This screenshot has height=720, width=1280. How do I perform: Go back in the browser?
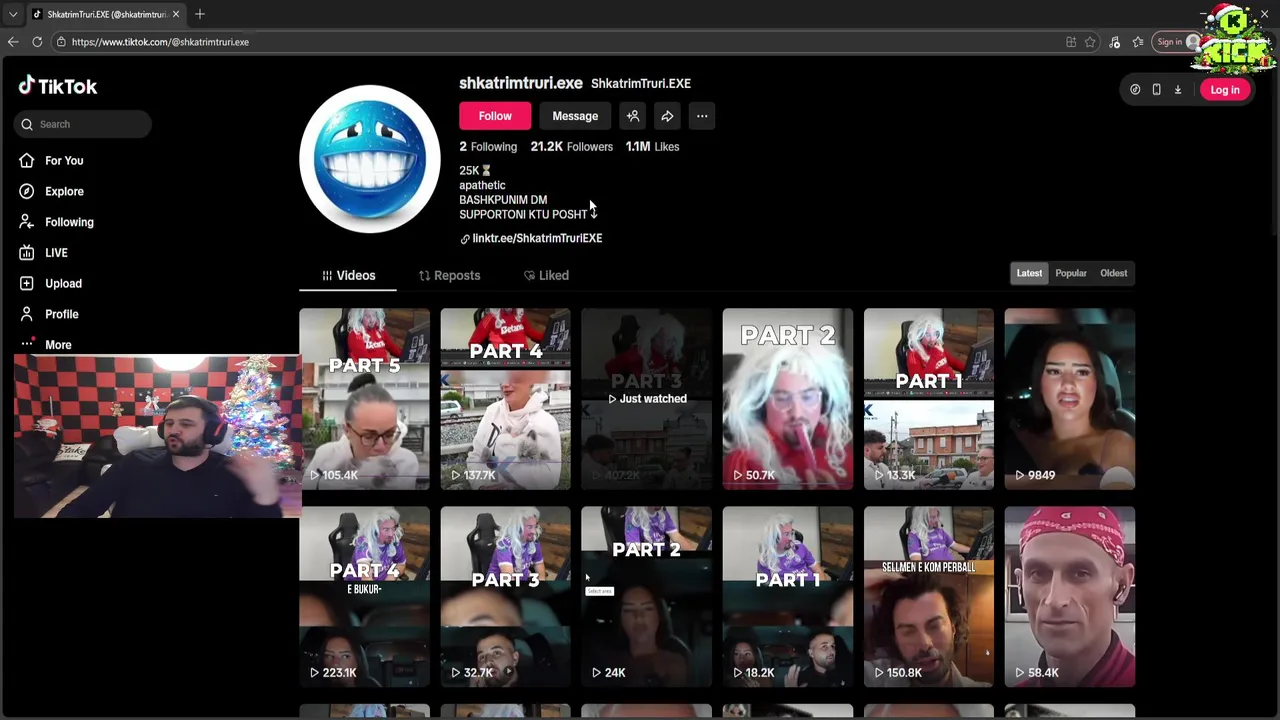(x=13, y=42)
